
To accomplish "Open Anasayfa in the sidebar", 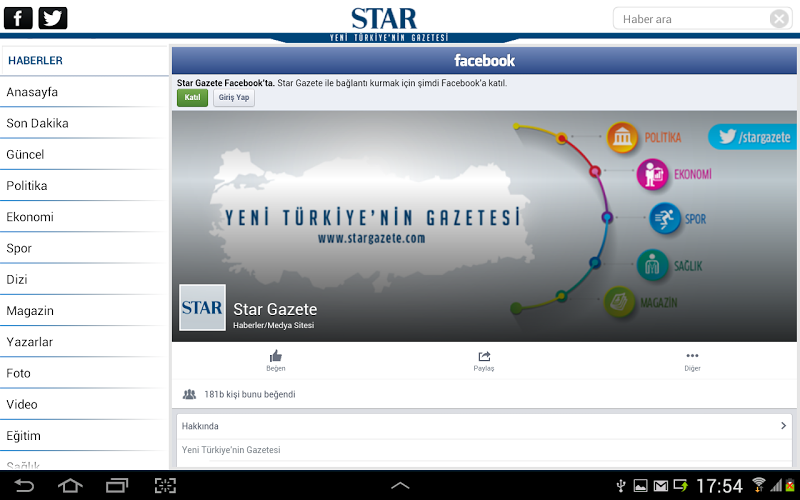I will tap(84, 92).
